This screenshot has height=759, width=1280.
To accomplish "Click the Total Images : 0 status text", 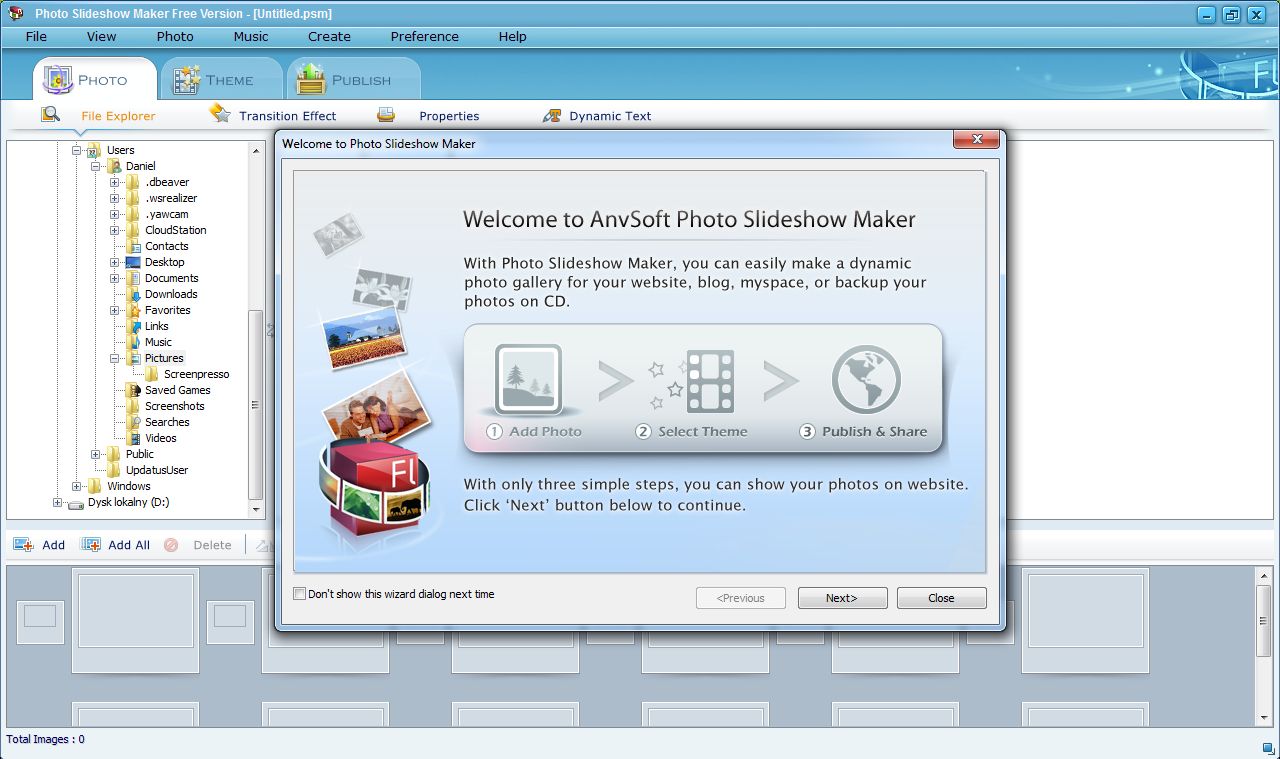I will [46, 739].
